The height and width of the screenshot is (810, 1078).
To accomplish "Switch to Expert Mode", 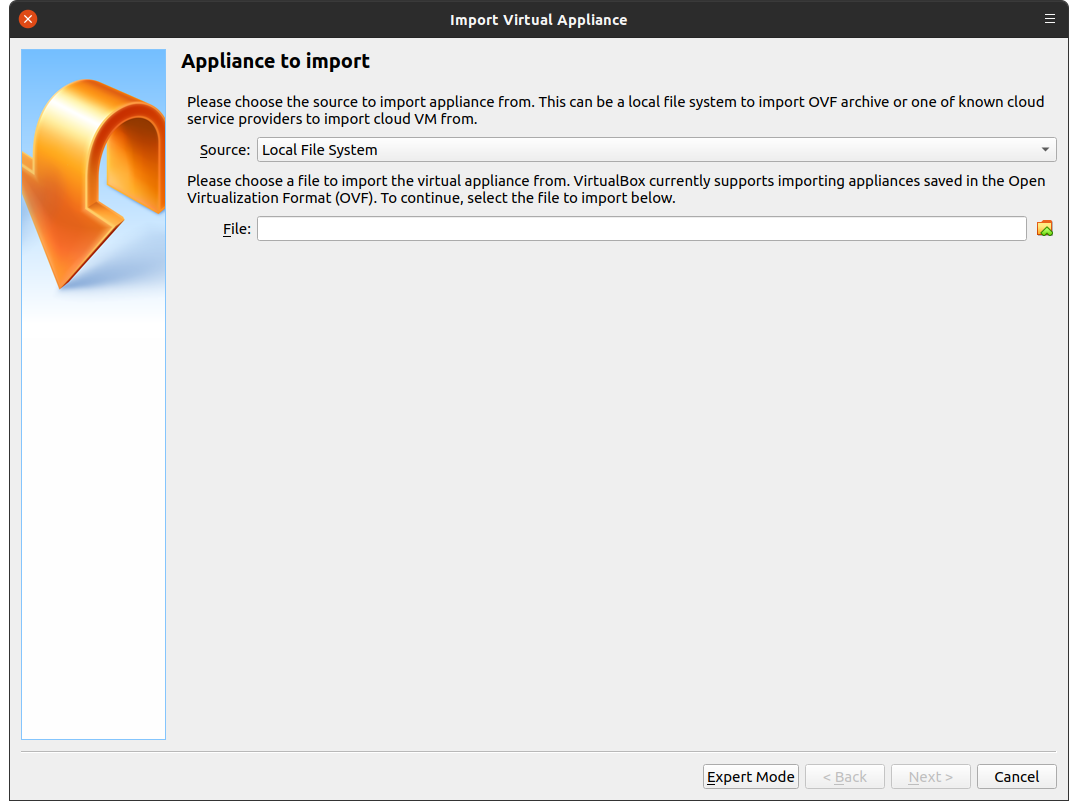I will click(750, 777).
